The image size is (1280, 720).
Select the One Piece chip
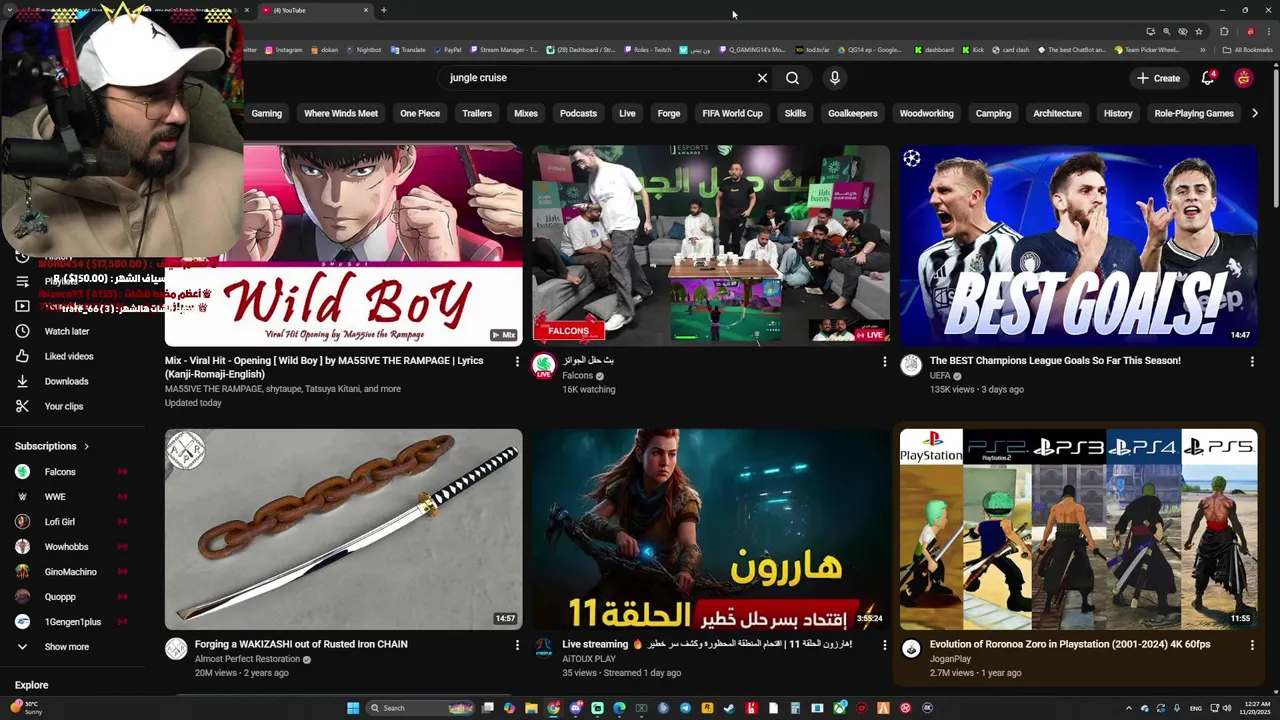click(420, 113)
